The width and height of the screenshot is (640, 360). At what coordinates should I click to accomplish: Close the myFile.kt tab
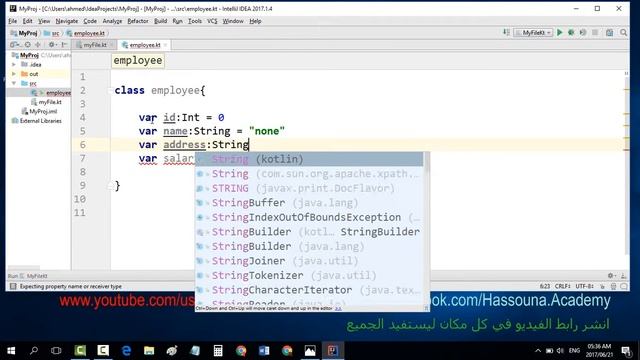111,45
